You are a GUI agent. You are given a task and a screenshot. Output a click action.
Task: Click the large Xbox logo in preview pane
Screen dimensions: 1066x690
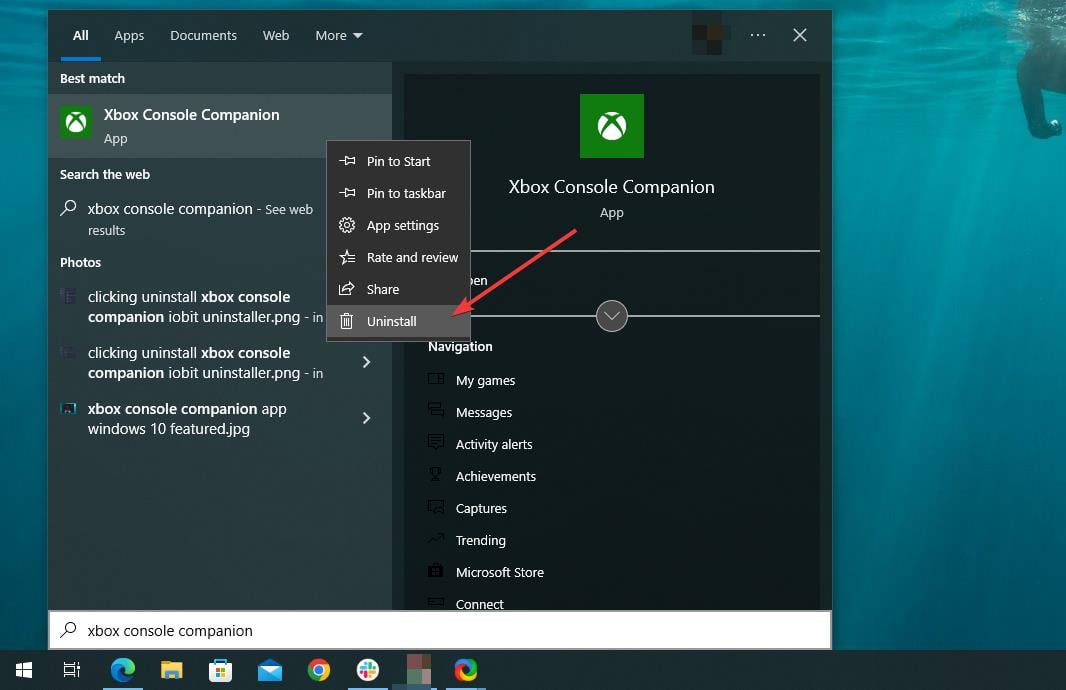(611, 126)
